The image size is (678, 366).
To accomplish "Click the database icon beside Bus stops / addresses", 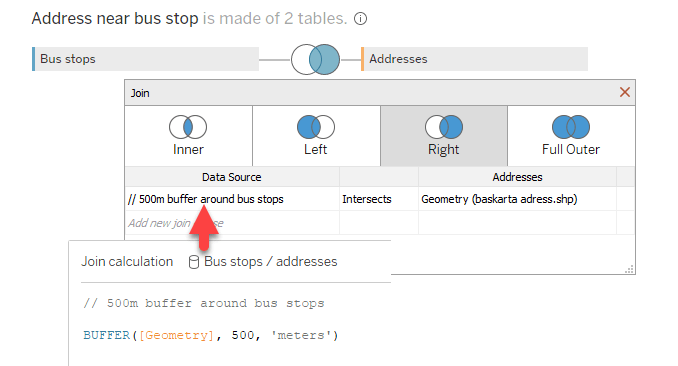I will pyautogui.click(x=194, y=262).
